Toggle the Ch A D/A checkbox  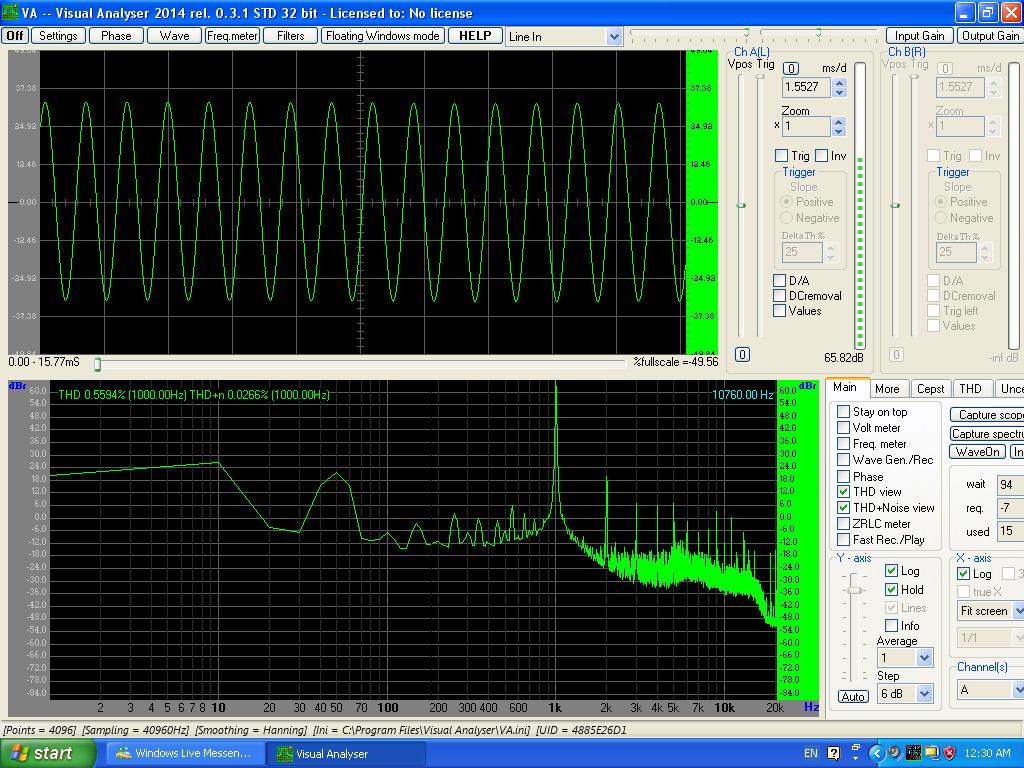[x=779, y=280]
